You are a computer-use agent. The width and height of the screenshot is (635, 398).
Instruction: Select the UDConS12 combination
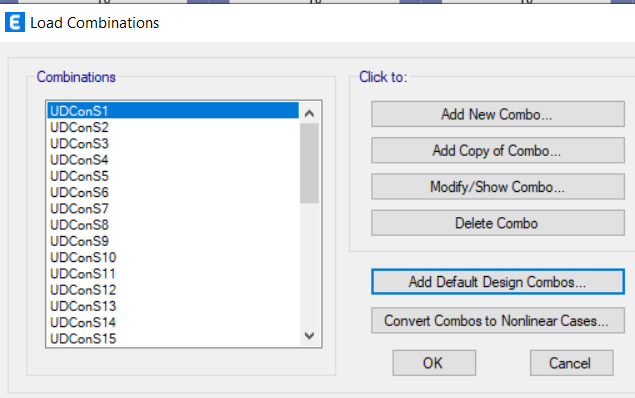pos(173,289)
